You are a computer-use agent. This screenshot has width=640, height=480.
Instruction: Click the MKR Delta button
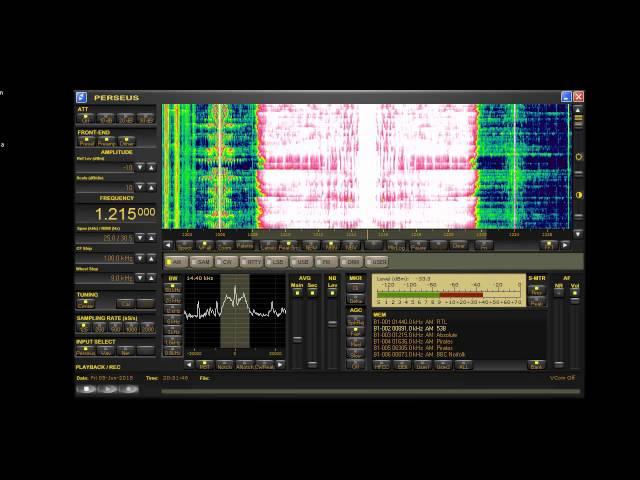coord(356,300)
